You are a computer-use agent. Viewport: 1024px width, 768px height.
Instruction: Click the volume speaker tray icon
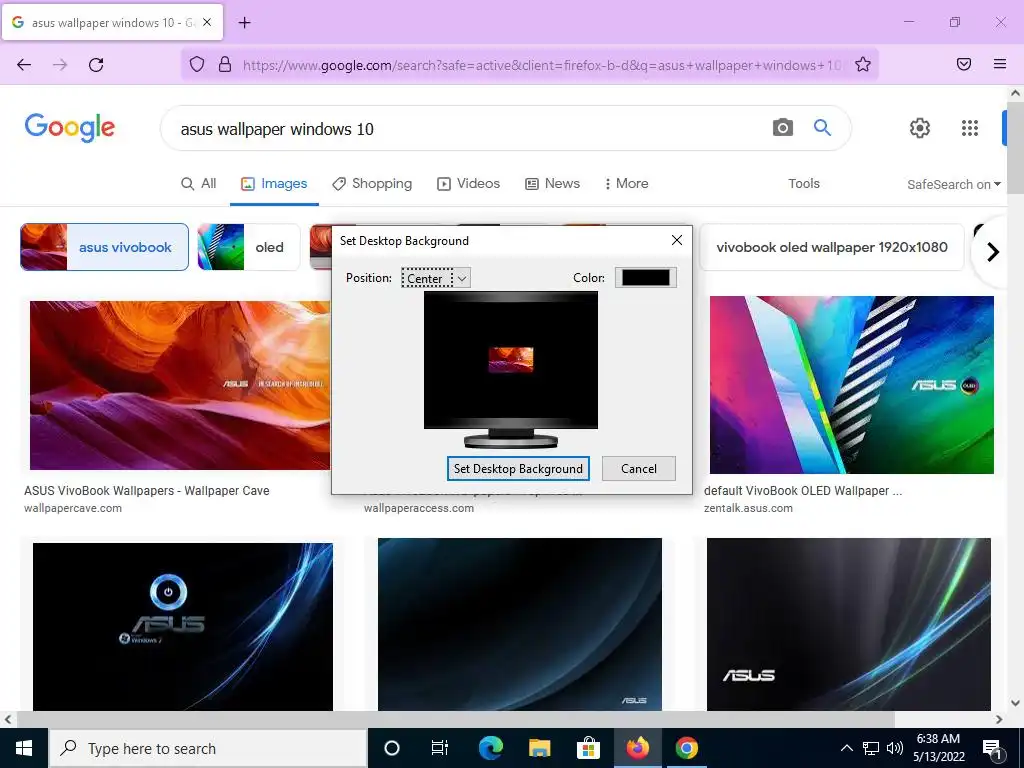tap(895, 748)
